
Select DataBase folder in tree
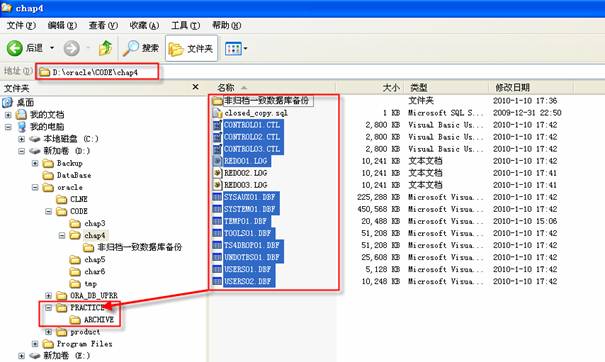point(74,175)
